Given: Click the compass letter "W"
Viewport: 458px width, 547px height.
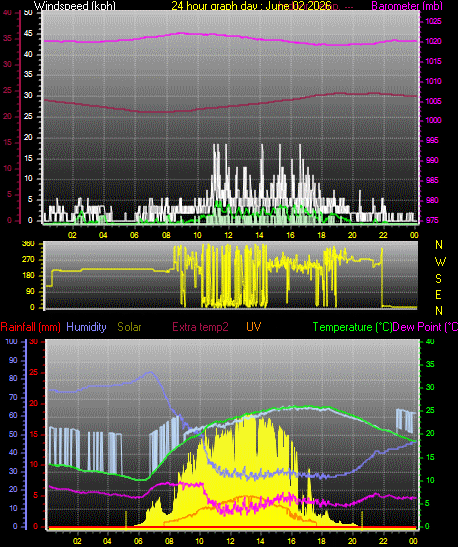Looking at the screenshot, I should click(440, 262).
